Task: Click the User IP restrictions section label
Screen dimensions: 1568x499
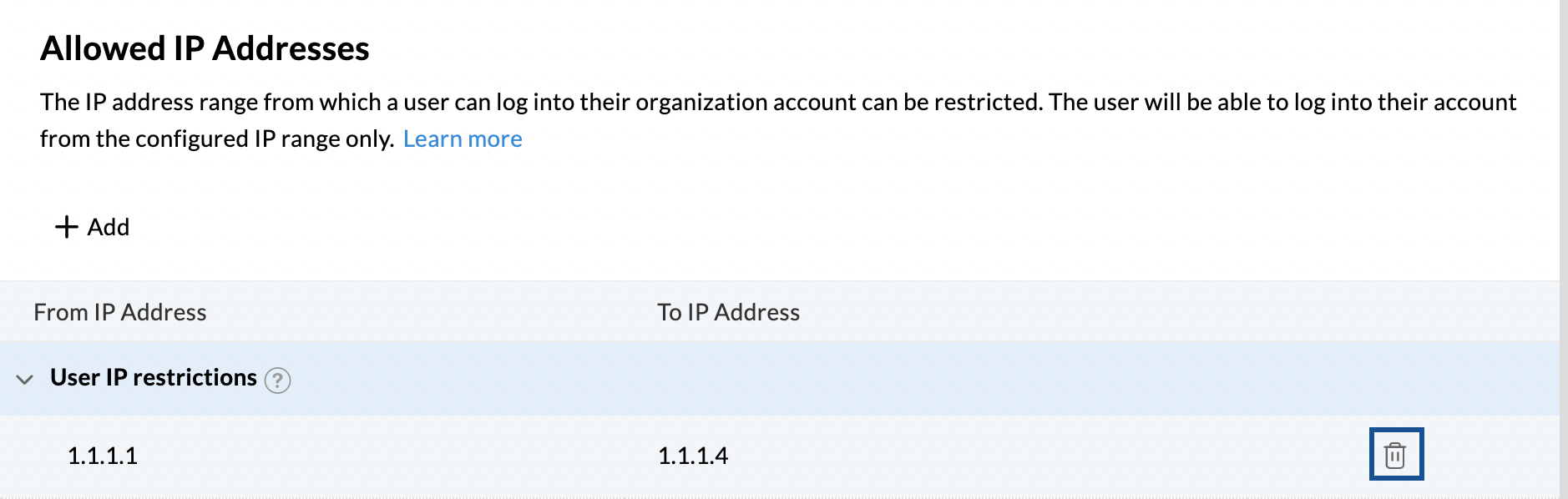Action: [x=154, y=378]
